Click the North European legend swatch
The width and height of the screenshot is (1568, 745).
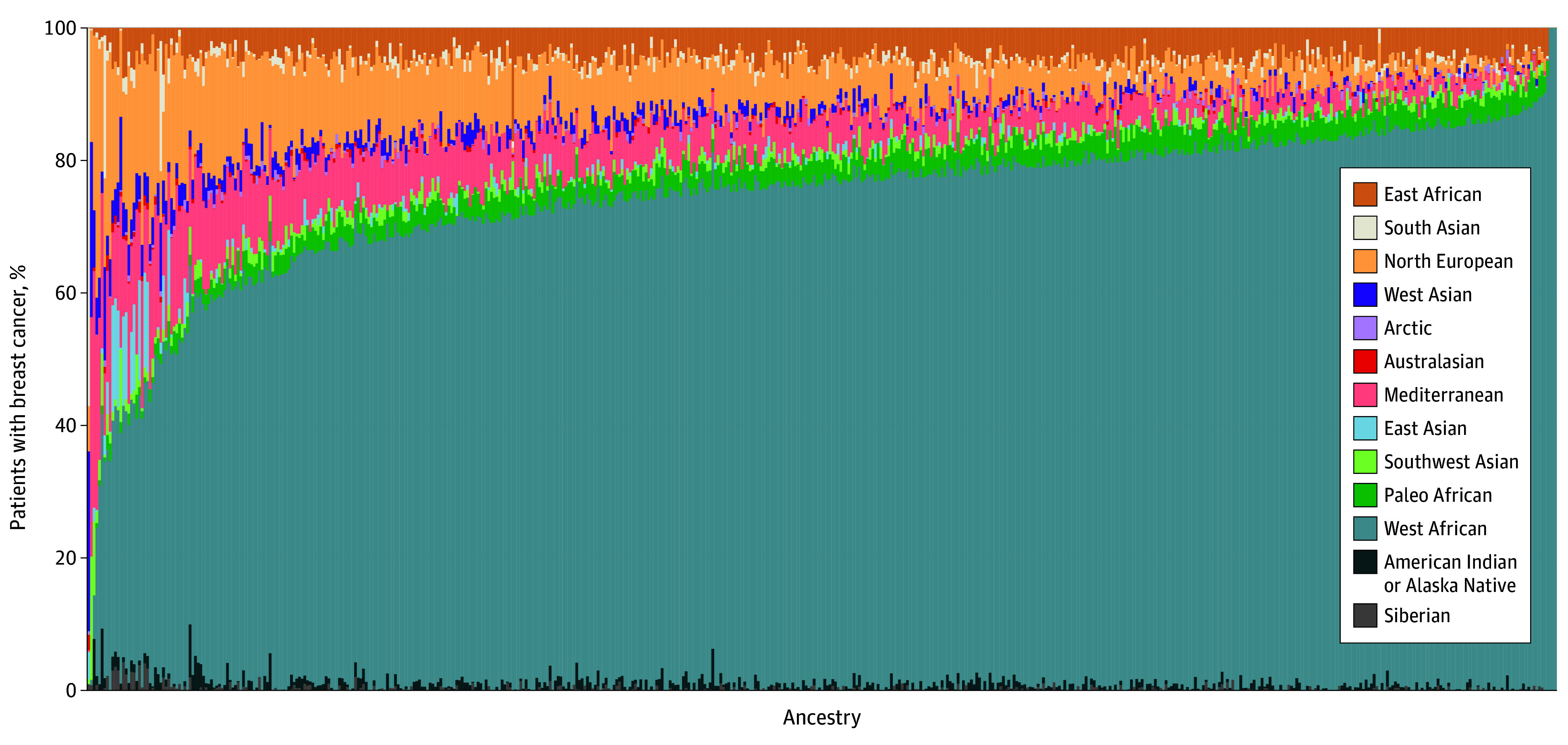pyautogui.click(x=1365, y=262)
